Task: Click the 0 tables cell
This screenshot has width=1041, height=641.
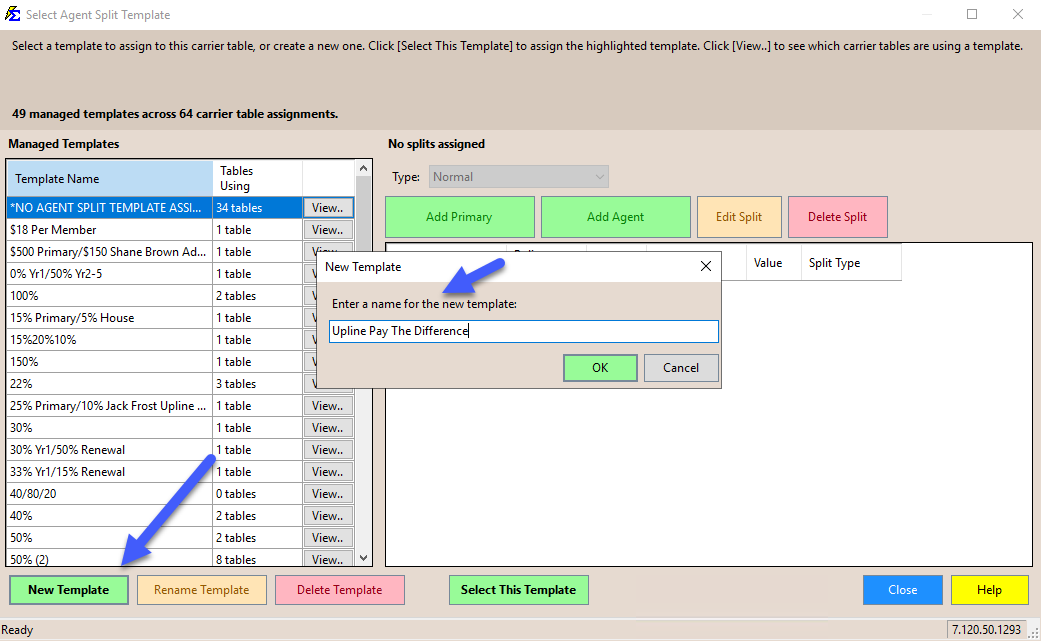Action: pyautogui.click(x=258, y=493)
